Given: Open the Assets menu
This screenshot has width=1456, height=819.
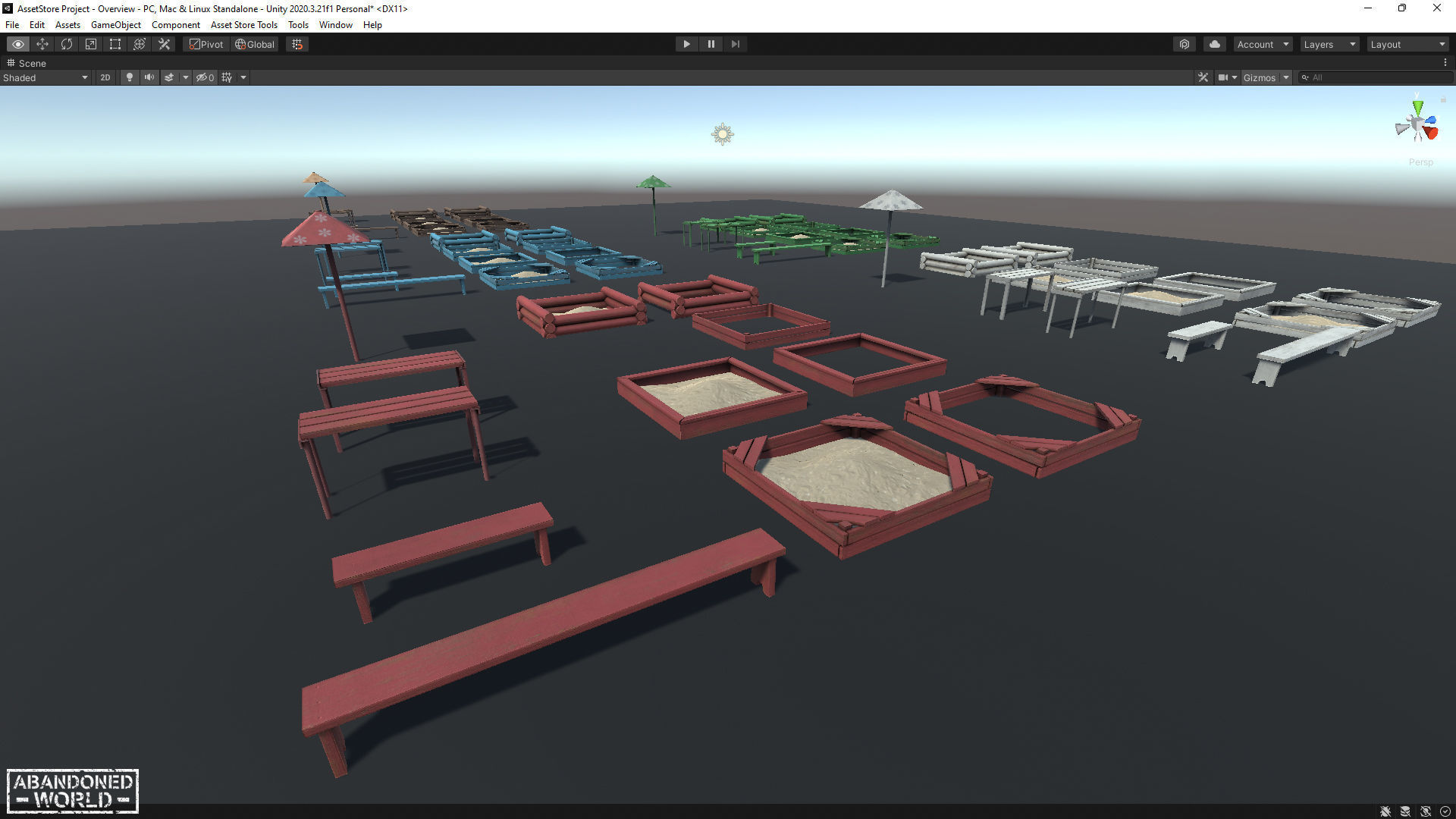Looking at the screenshot, I should point(67,24).
